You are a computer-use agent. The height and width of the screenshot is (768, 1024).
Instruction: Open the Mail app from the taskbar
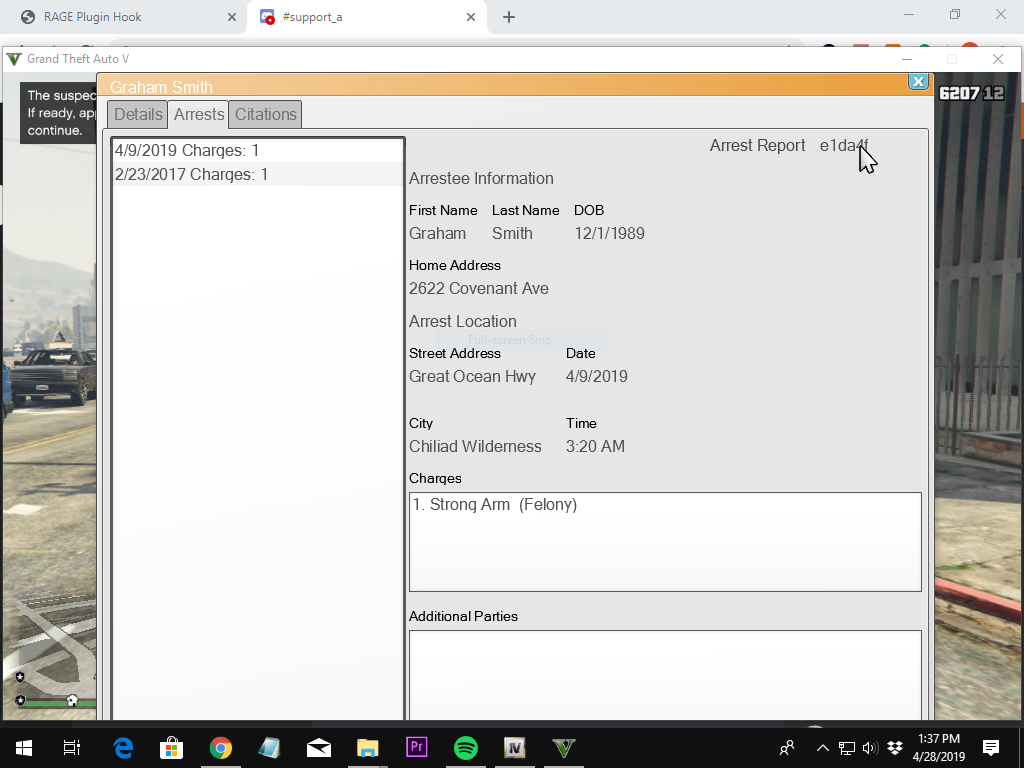[319, 748]
